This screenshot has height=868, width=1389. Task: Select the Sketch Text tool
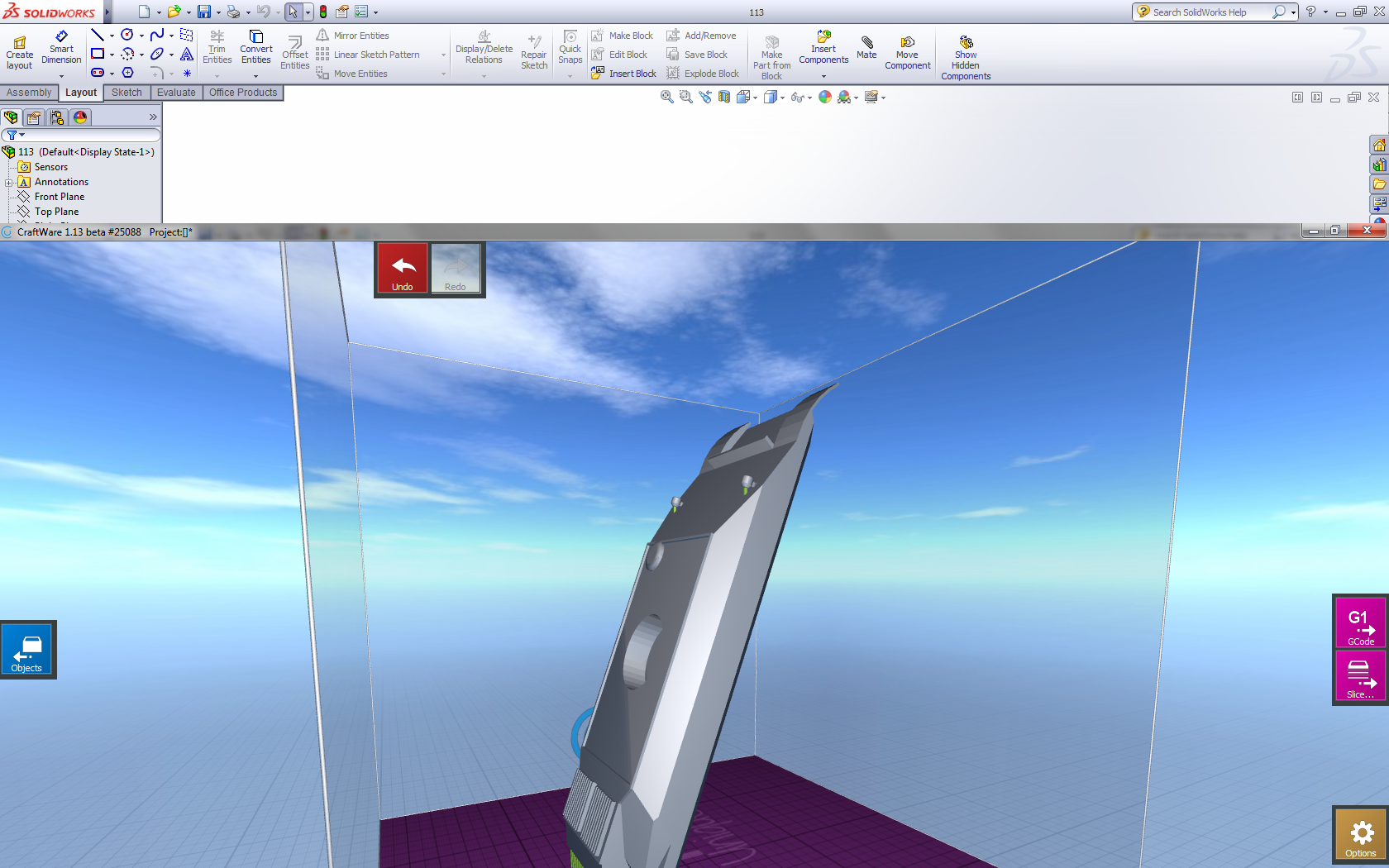tap(187, 54)
